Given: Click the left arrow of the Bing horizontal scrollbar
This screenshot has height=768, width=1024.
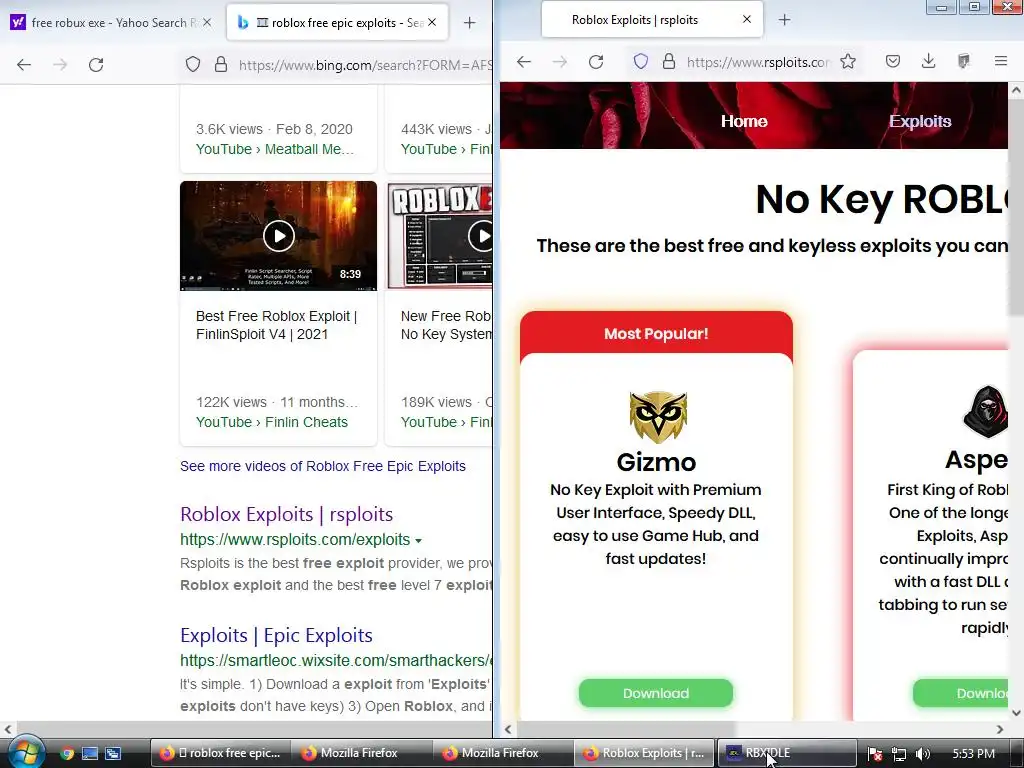Looking at the screenshot, I should coord(7,729).
